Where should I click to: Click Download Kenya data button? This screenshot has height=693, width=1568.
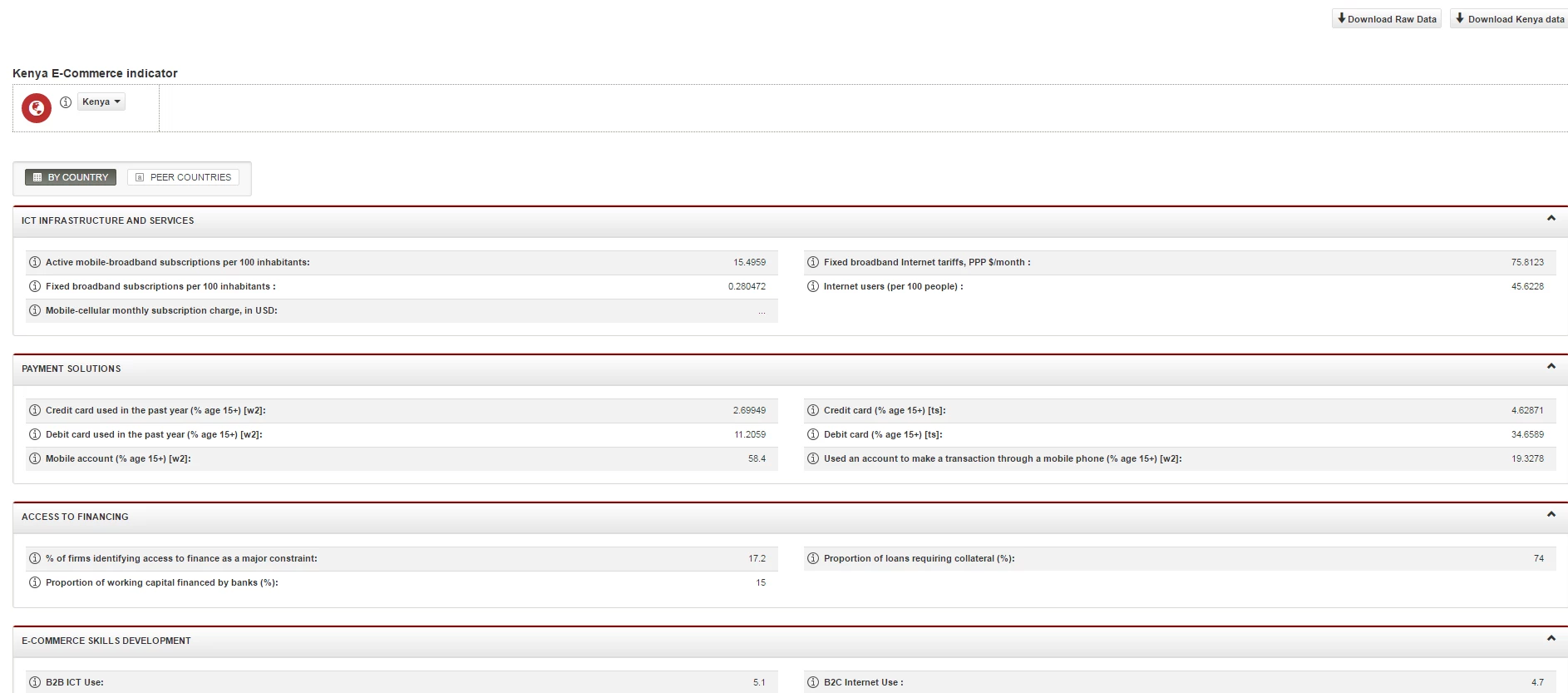[1509, 18]
